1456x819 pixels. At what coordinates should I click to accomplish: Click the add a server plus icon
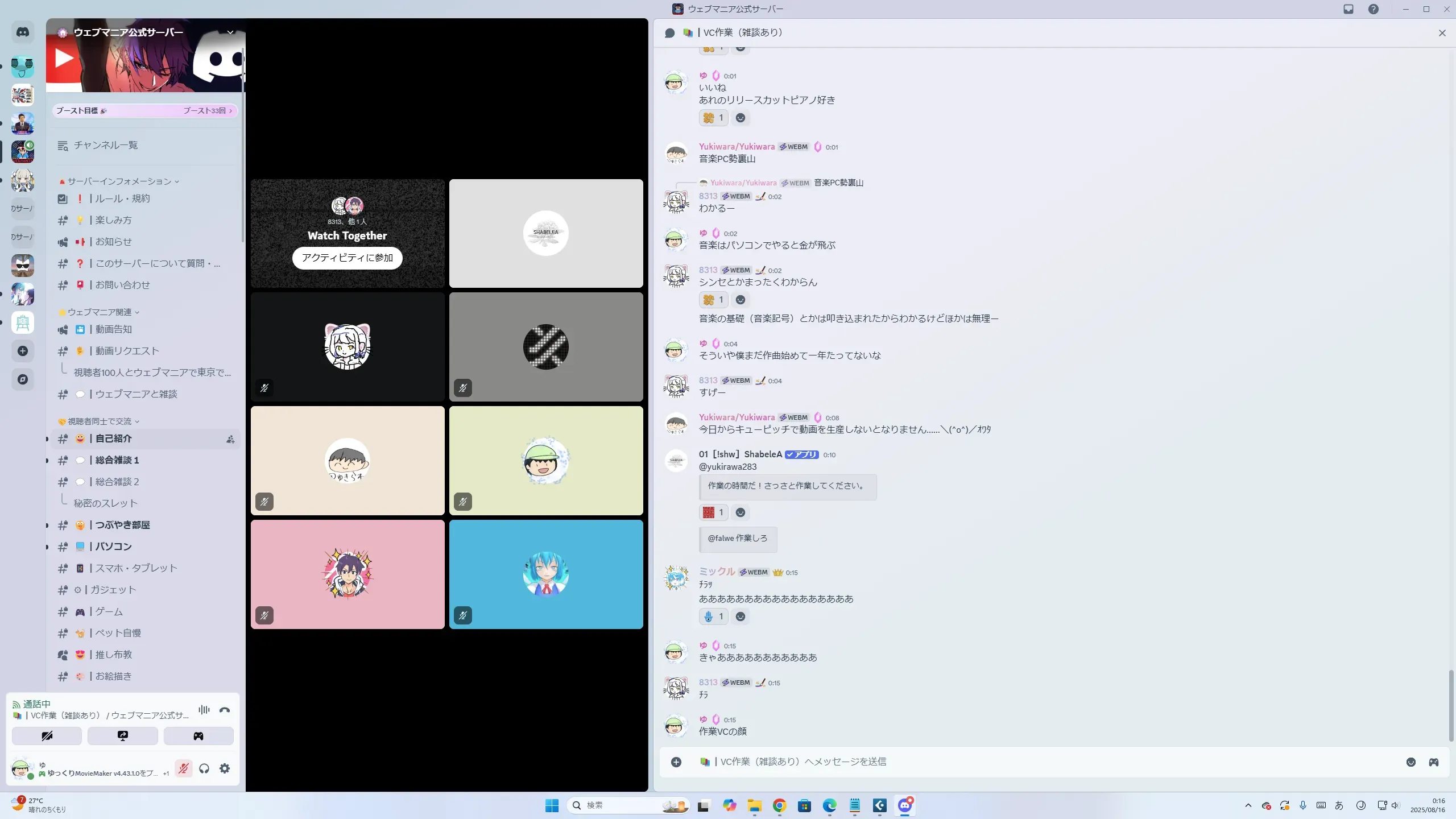(23, 351)
